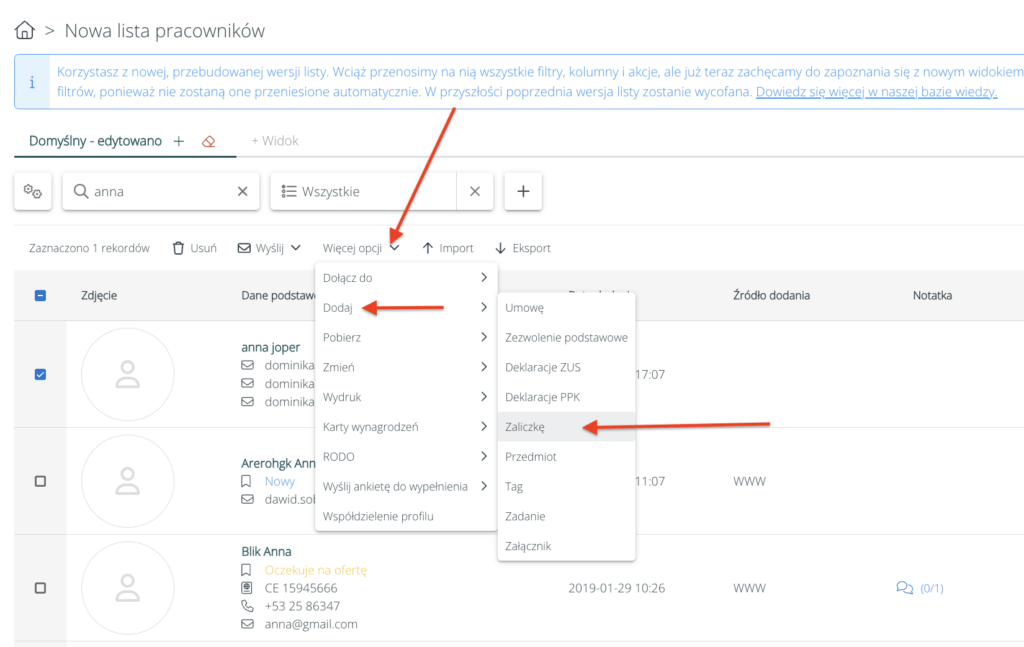Click the red eraser reset-view icon
Screen dimensions: 1024x647
[209, 142]
